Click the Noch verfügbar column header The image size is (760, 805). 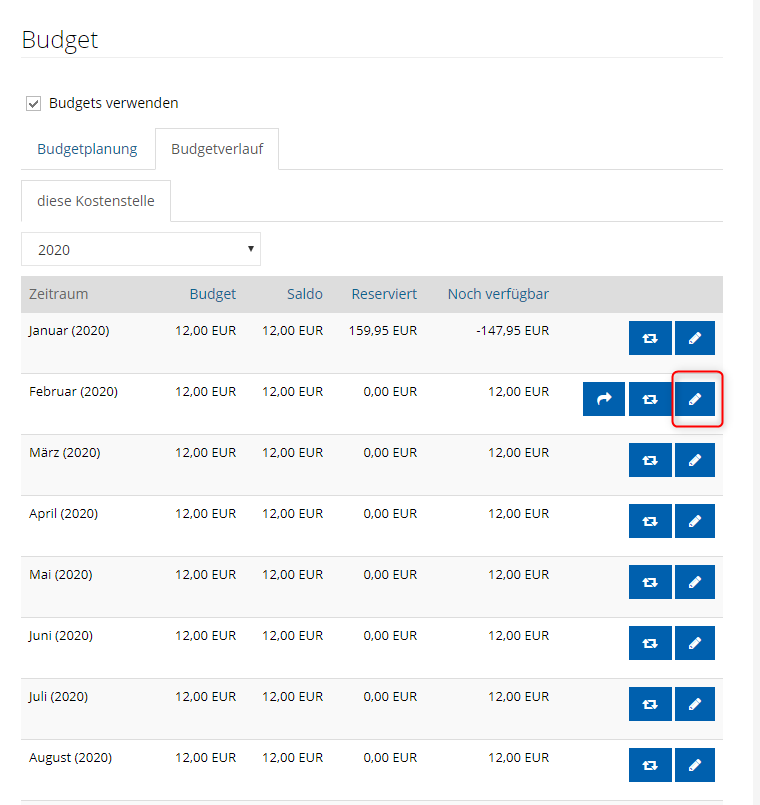[498, 294]
